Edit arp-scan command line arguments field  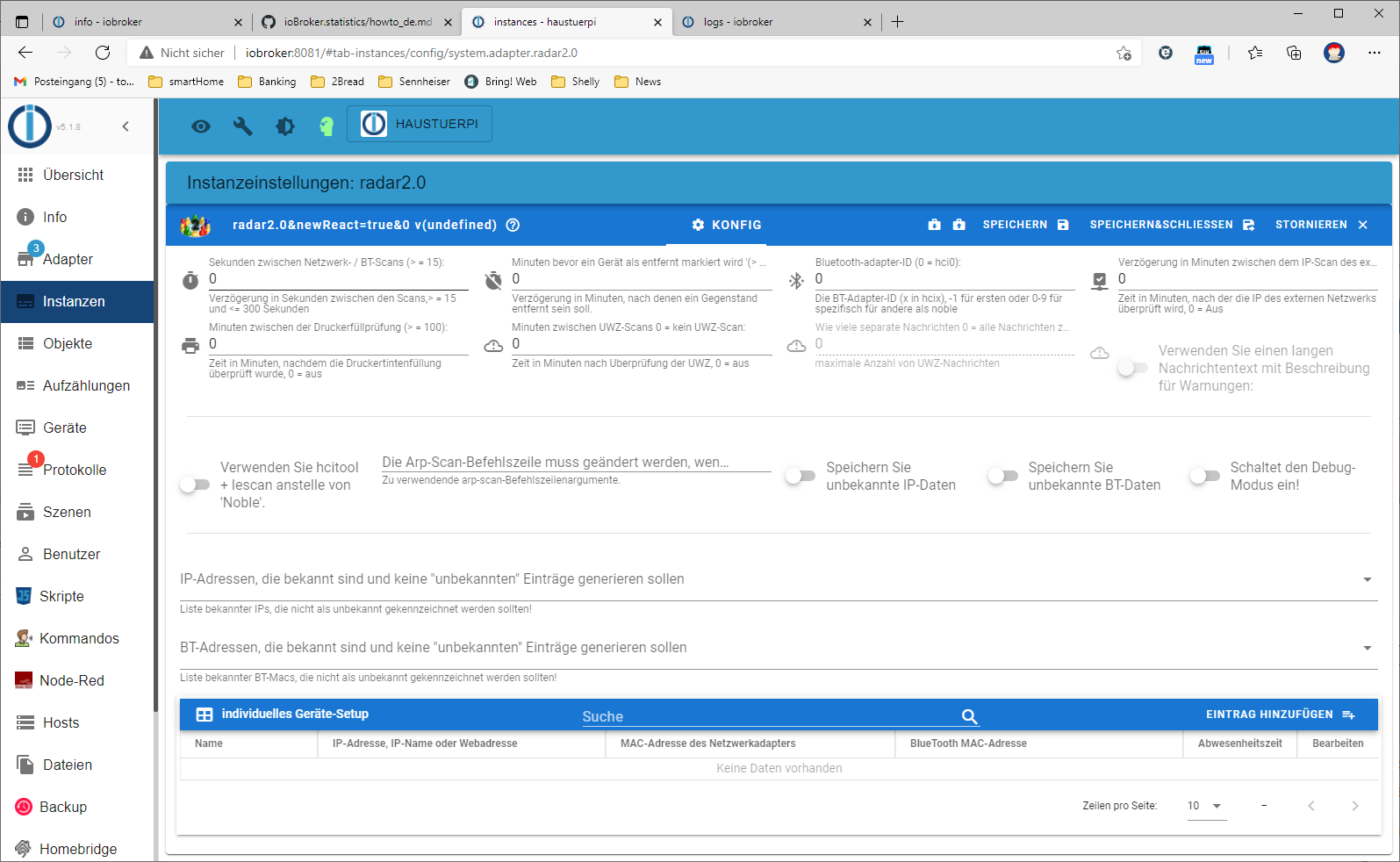[577, 463]
